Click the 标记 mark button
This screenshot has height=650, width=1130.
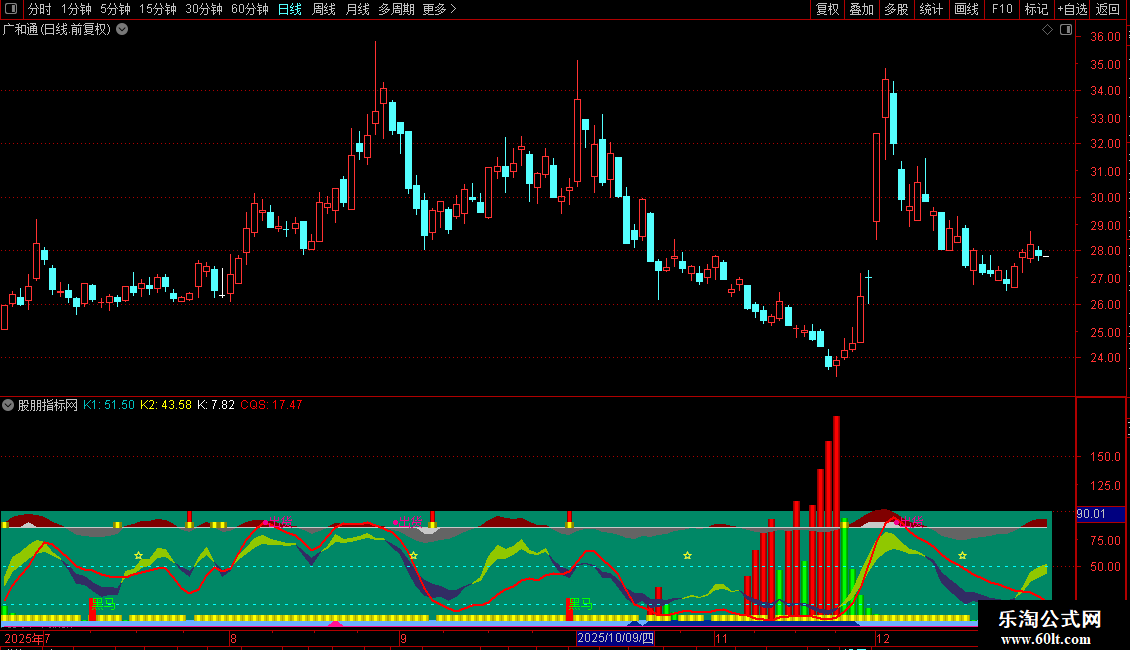coord(1036,9)
